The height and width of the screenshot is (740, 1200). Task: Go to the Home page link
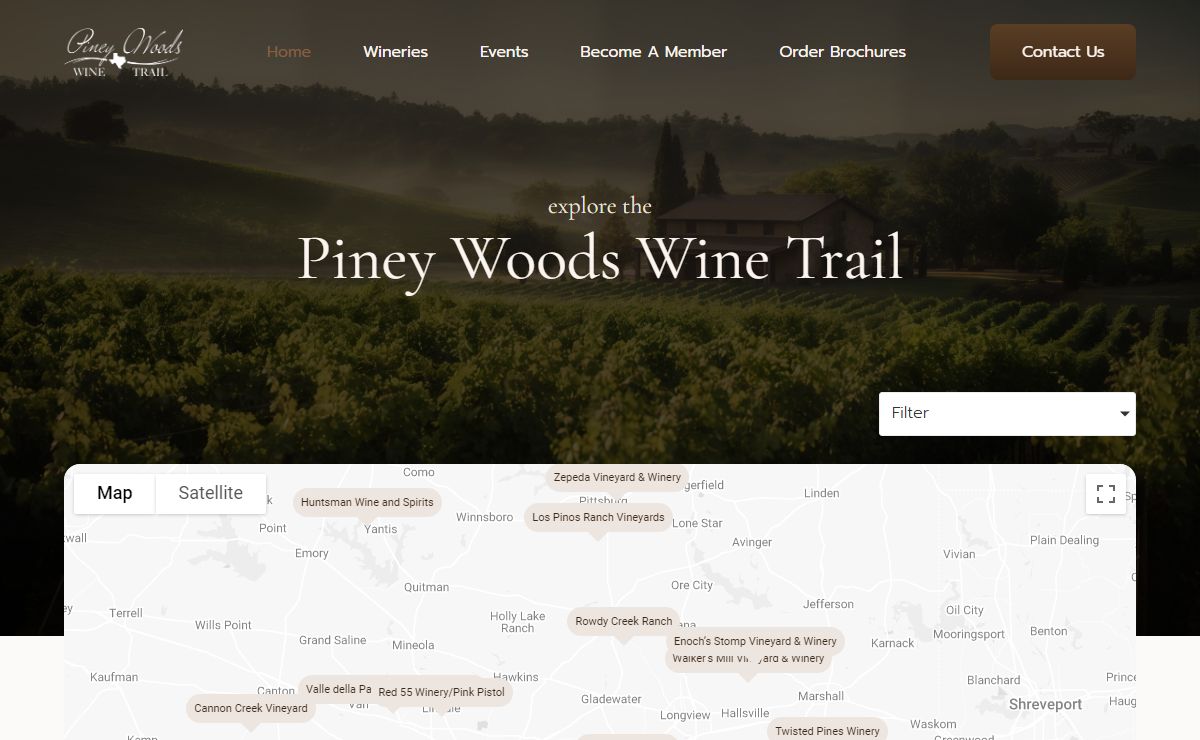pyautogui.click(x=289, y=52)
